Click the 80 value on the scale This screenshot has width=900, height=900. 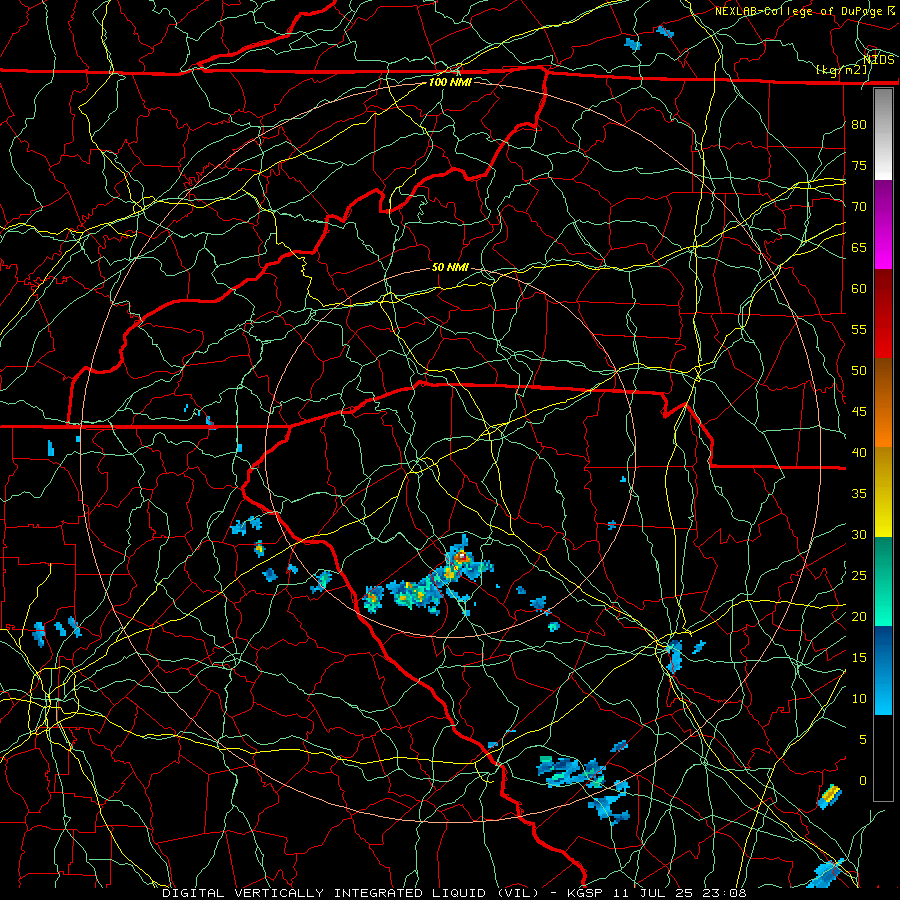(859, 125)
